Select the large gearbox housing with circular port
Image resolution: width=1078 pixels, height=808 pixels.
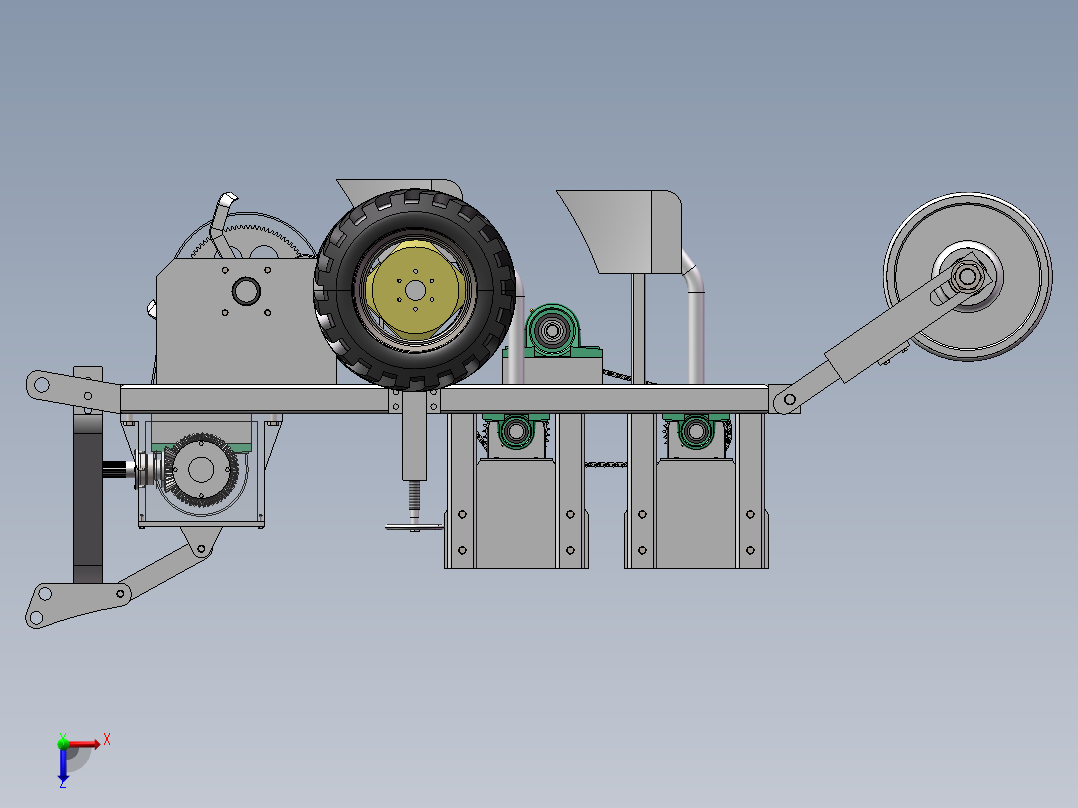click(x=245, y=321)
